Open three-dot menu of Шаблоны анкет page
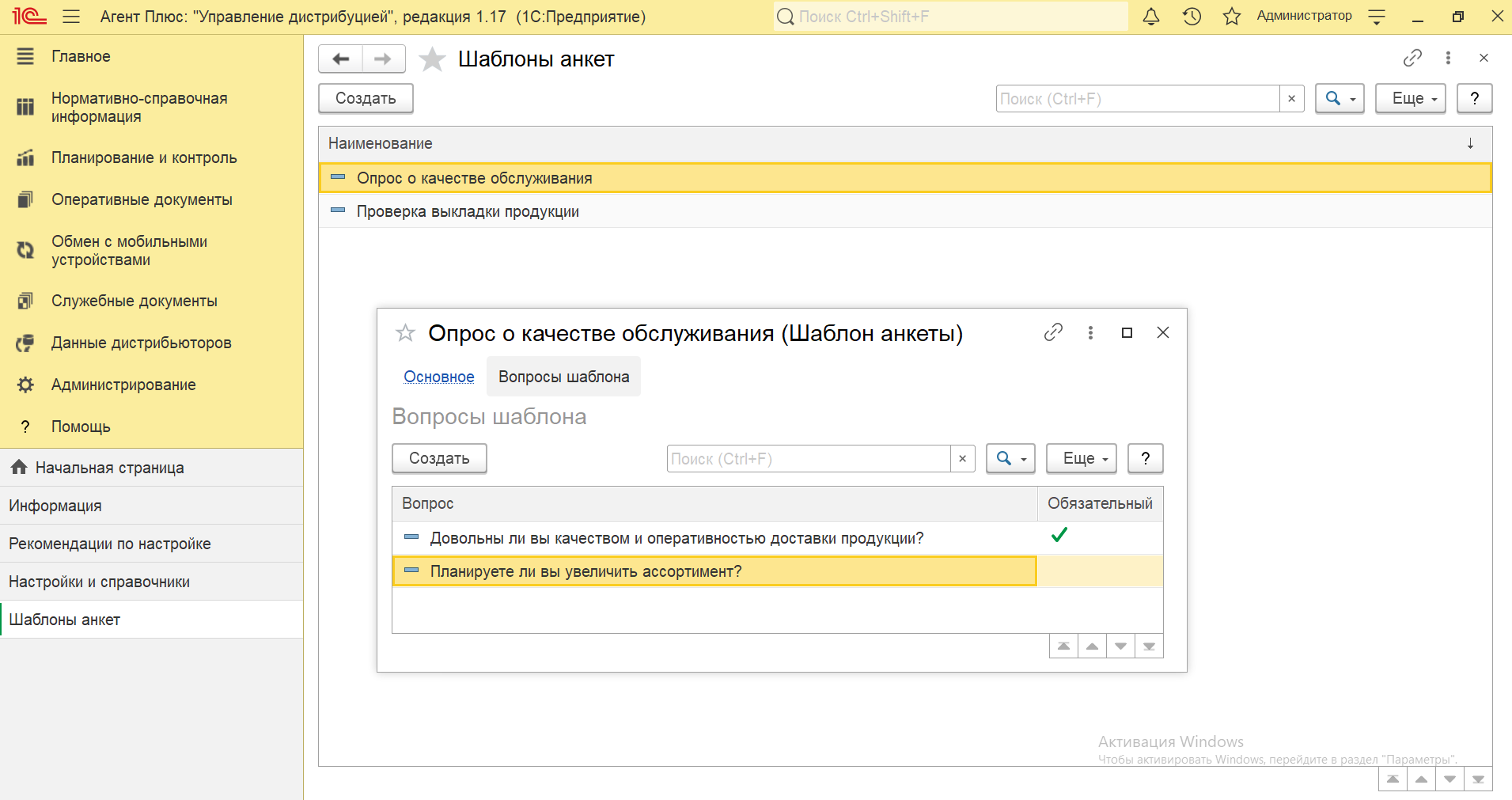 (x=1448, y=58)
